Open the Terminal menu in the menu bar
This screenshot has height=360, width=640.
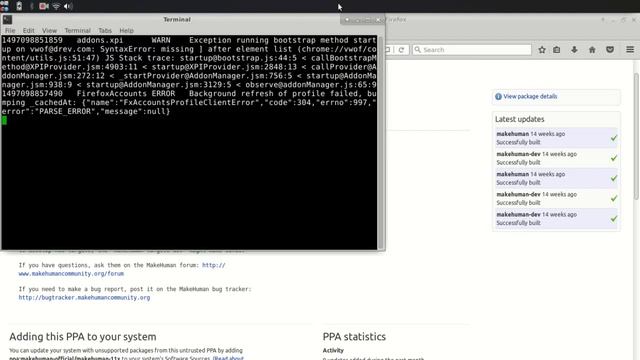pyautogui.click(x=78, y=31)
